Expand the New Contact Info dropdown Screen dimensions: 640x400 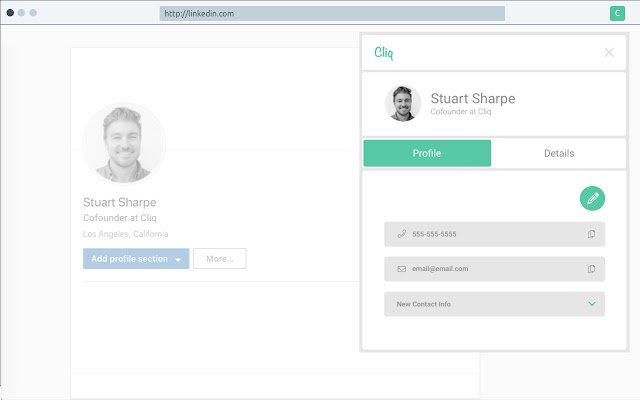tap(592, 304)
